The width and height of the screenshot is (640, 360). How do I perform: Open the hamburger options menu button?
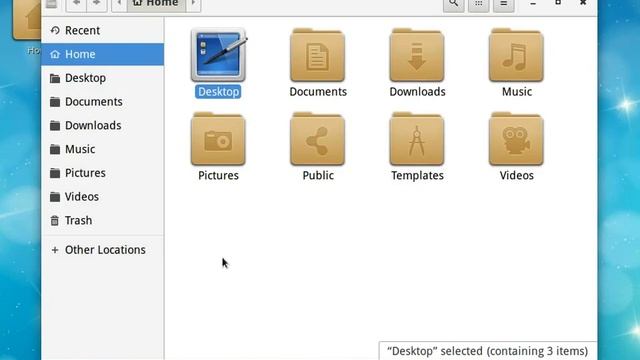coord(504,4)
